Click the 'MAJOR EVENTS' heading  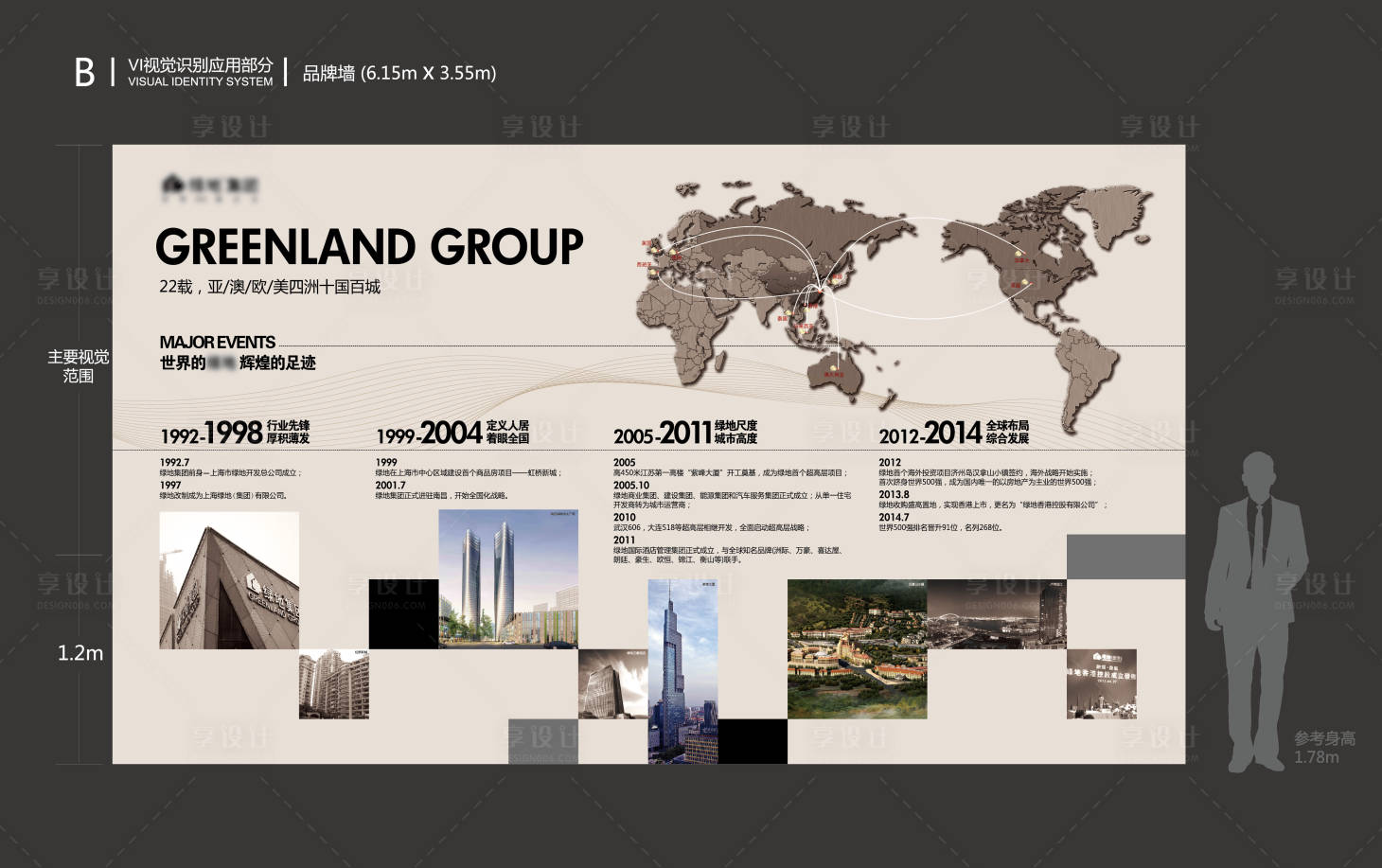point(218,342)
